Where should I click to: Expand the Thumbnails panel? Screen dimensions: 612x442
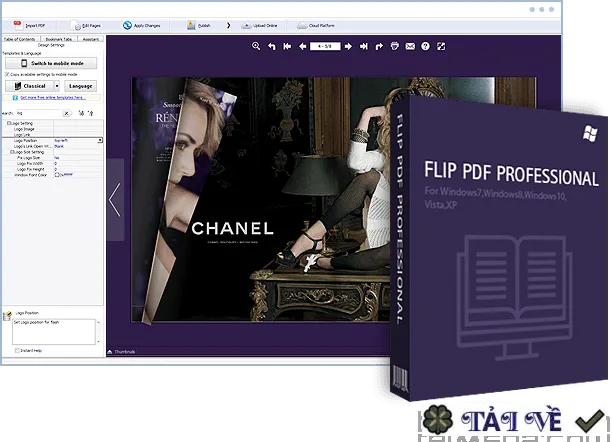click(121, 352)
